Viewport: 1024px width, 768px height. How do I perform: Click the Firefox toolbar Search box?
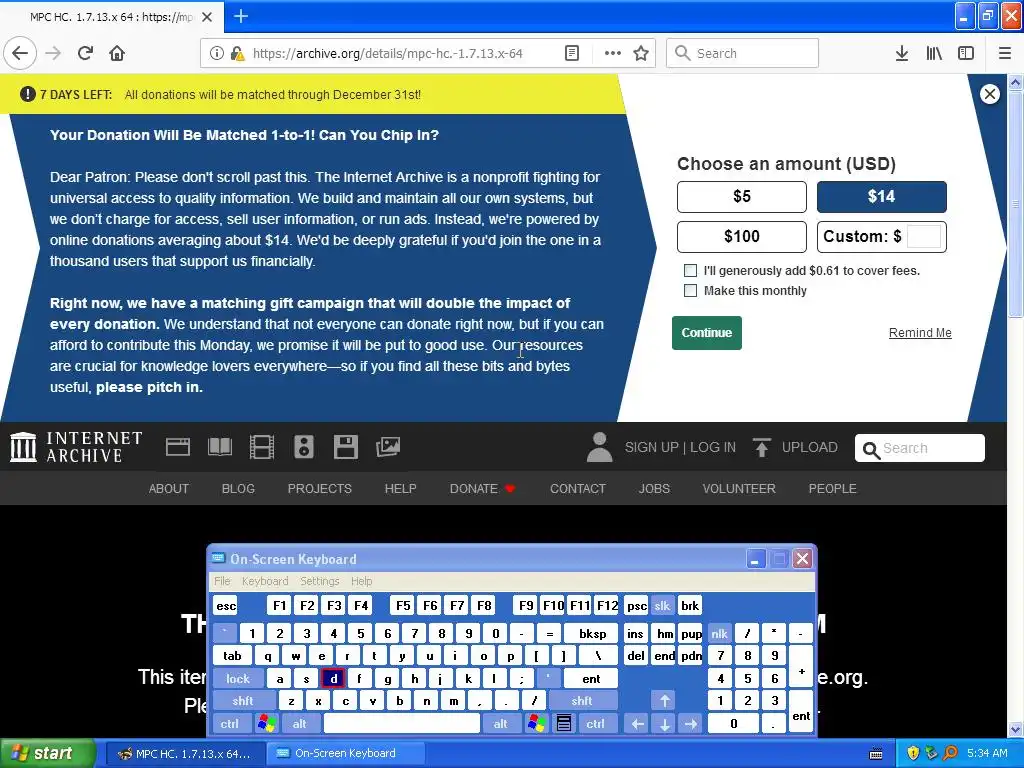pyautogui.click(x=743, y=54)
